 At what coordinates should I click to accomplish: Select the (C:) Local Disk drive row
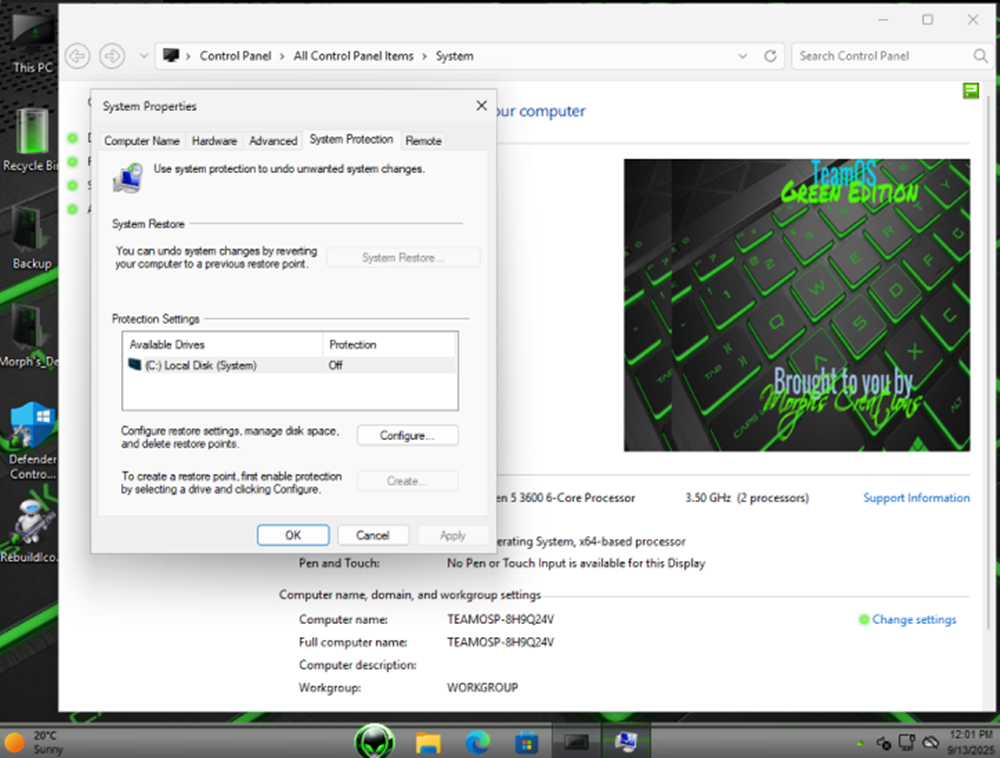click(x=200, y=366)
